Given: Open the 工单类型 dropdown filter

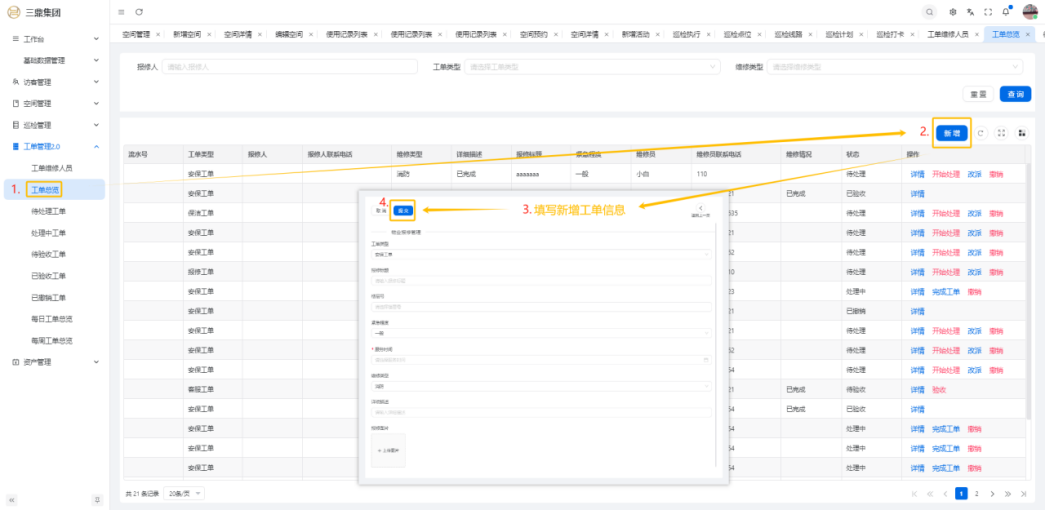Looking at the screenshot, I should 592,67.
